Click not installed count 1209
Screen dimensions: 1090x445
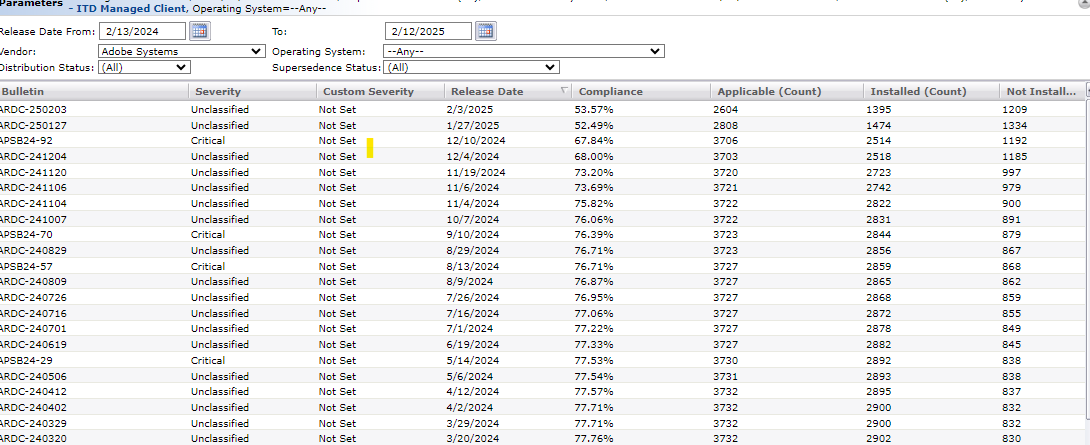1015,109
